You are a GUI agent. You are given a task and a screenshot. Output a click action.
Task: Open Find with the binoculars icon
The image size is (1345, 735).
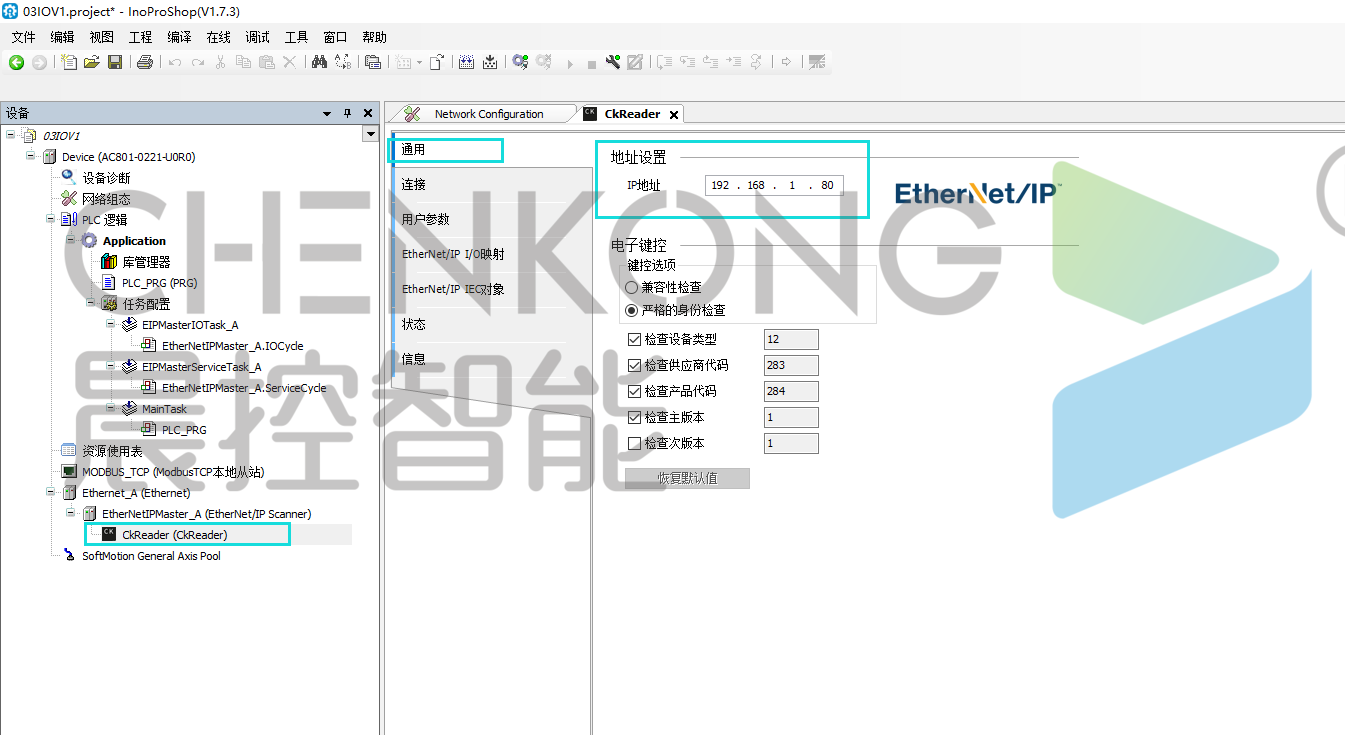(x=319, y=63)
